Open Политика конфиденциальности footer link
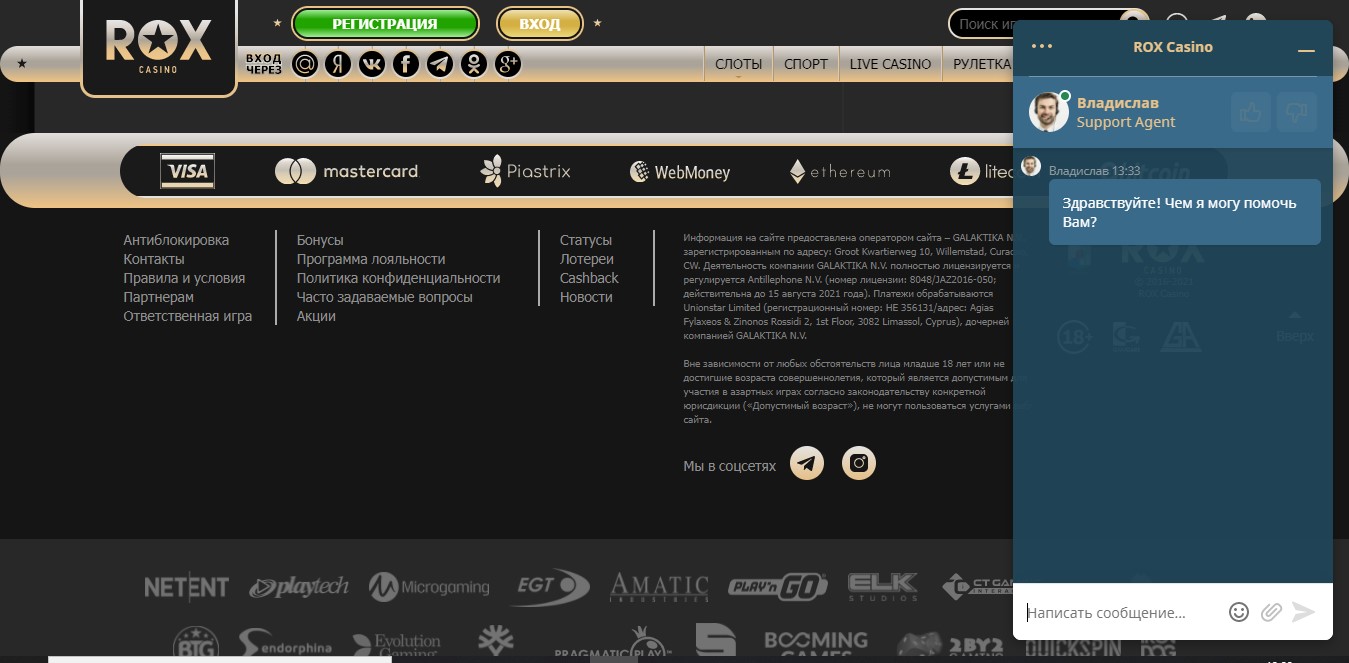Viewport: 1349px width, 663px height. [x=398, y=278]
